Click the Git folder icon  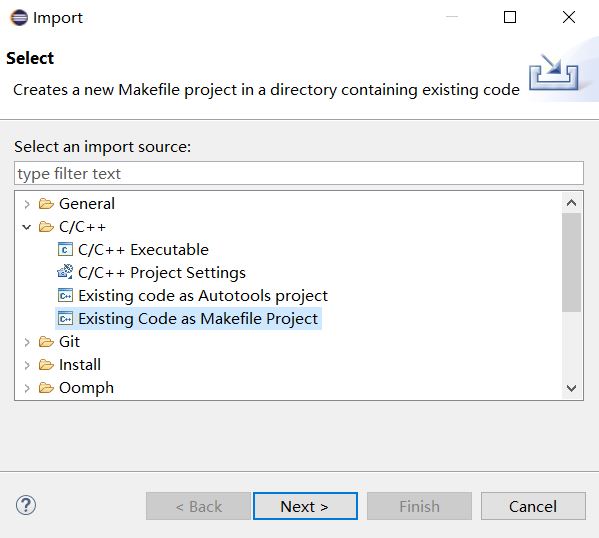pos(46,342)
